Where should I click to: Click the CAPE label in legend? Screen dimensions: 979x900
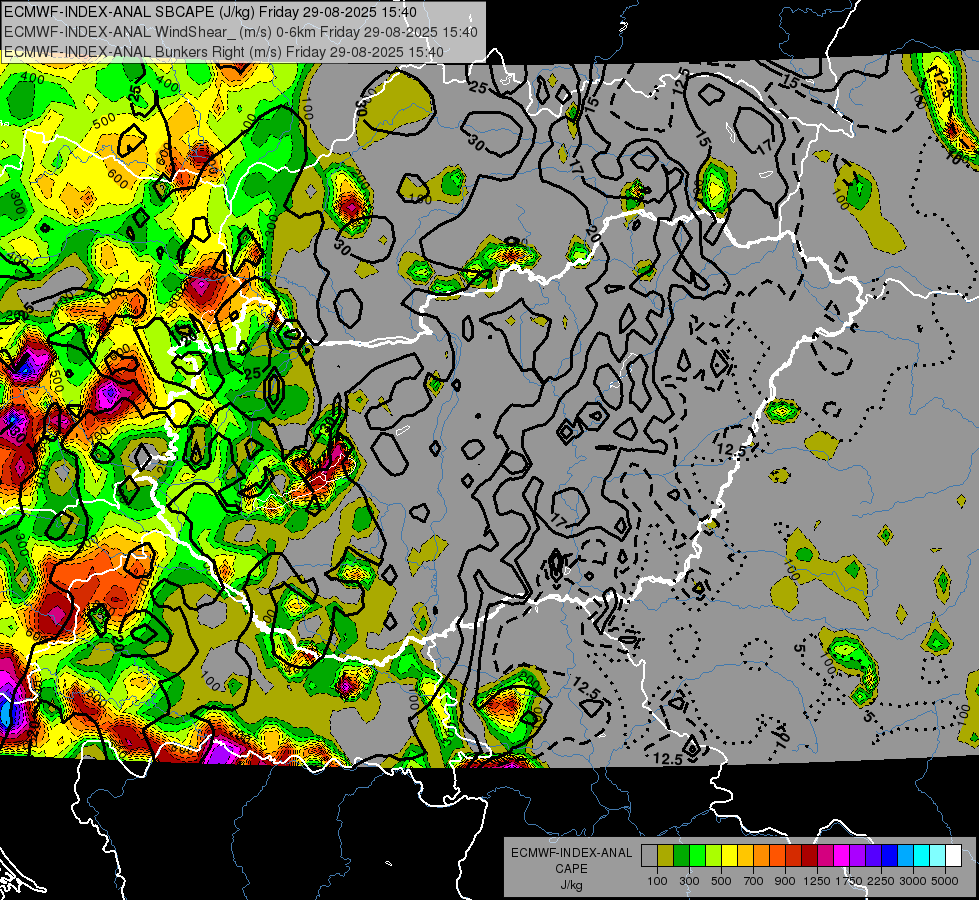(571, 868)
